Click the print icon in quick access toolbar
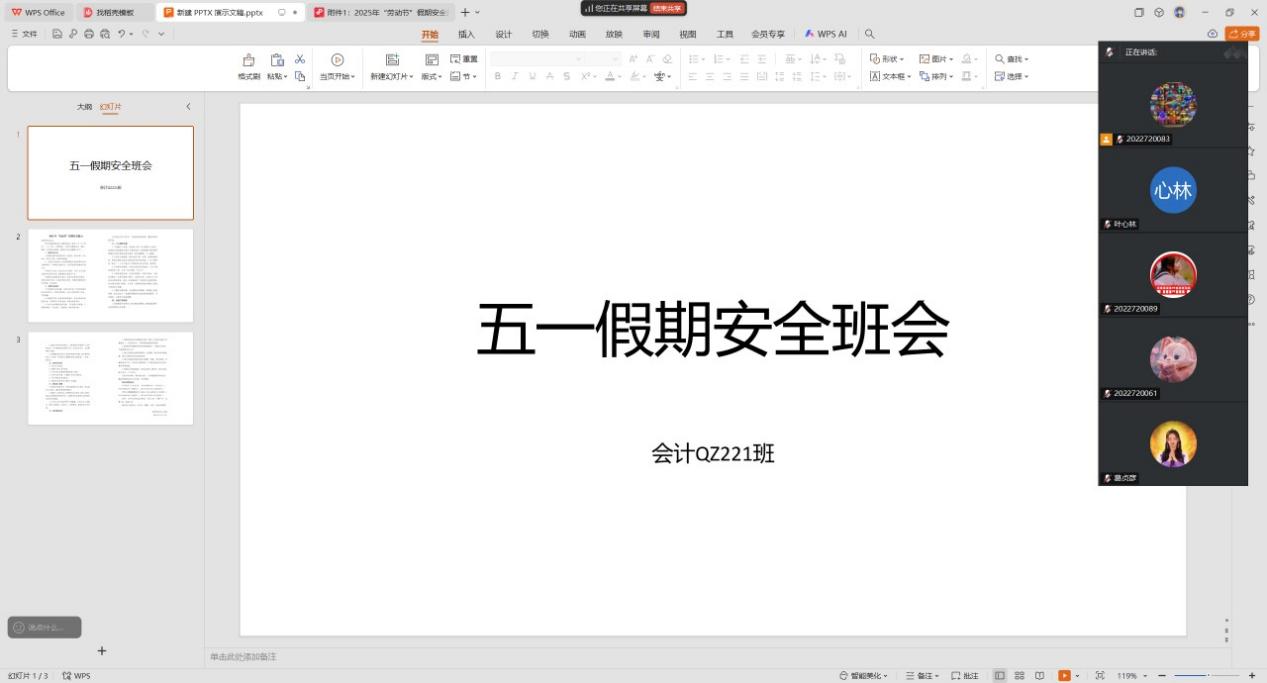Screen dimensions: 1267x683 point(89,34)
